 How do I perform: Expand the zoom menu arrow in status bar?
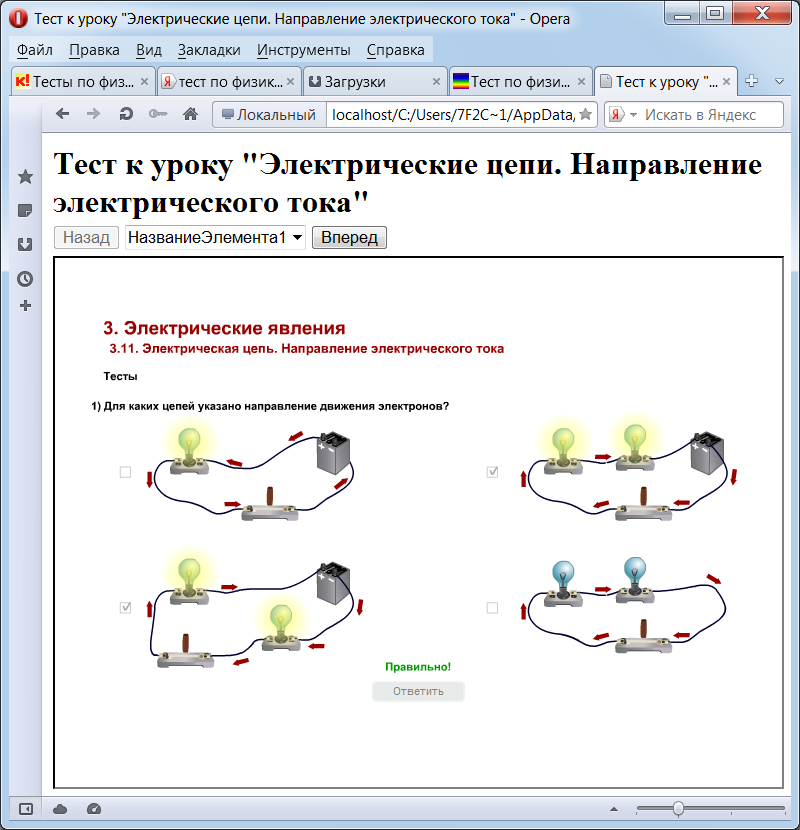[x=614, y=809]
